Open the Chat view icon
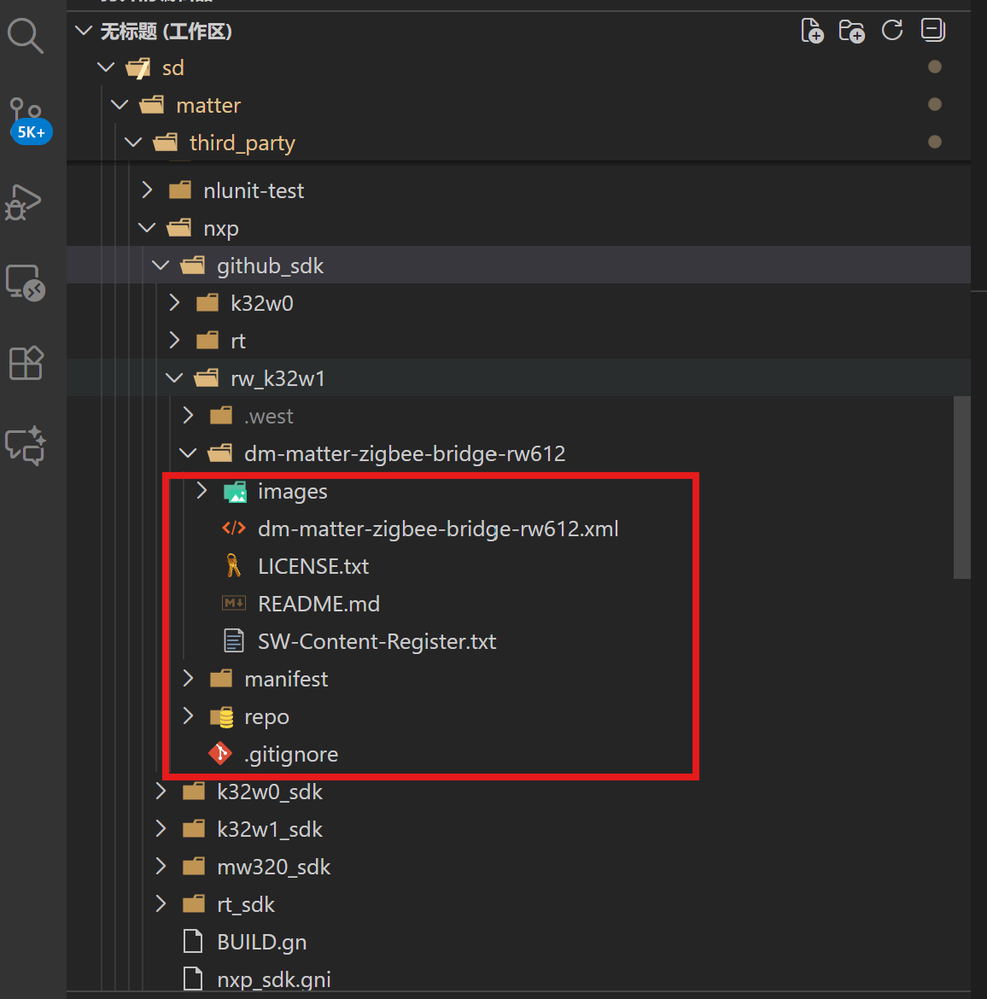Image resolution: width=987 pixels, height=999 pixels. [x=26, y=444]
